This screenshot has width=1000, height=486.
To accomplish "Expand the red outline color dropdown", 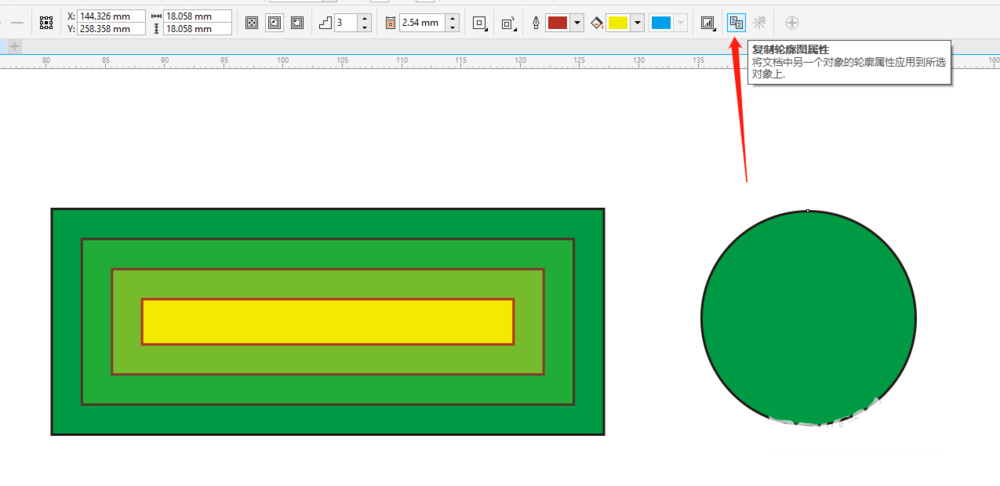I will 577,22.
